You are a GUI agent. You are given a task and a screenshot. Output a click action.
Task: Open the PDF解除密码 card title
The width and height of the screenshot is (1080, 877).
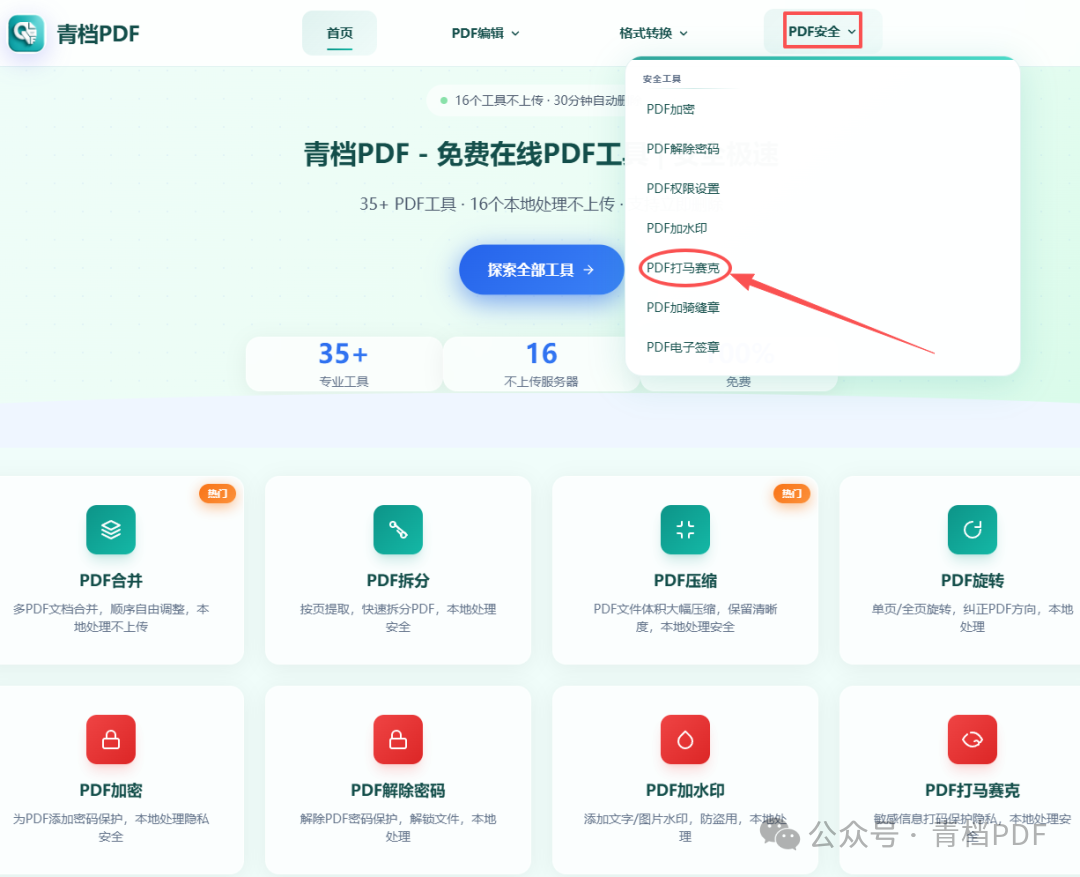point(398,790)
